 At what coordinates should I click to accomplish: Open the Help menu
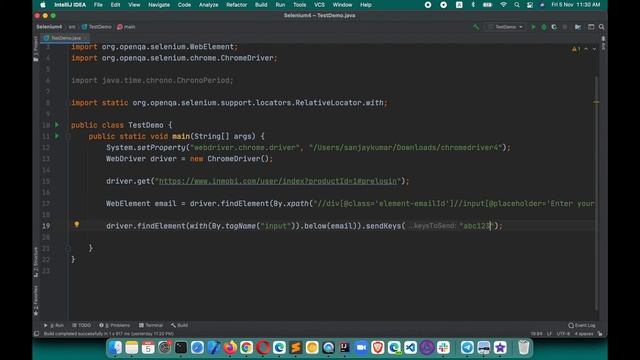[366, 5]
